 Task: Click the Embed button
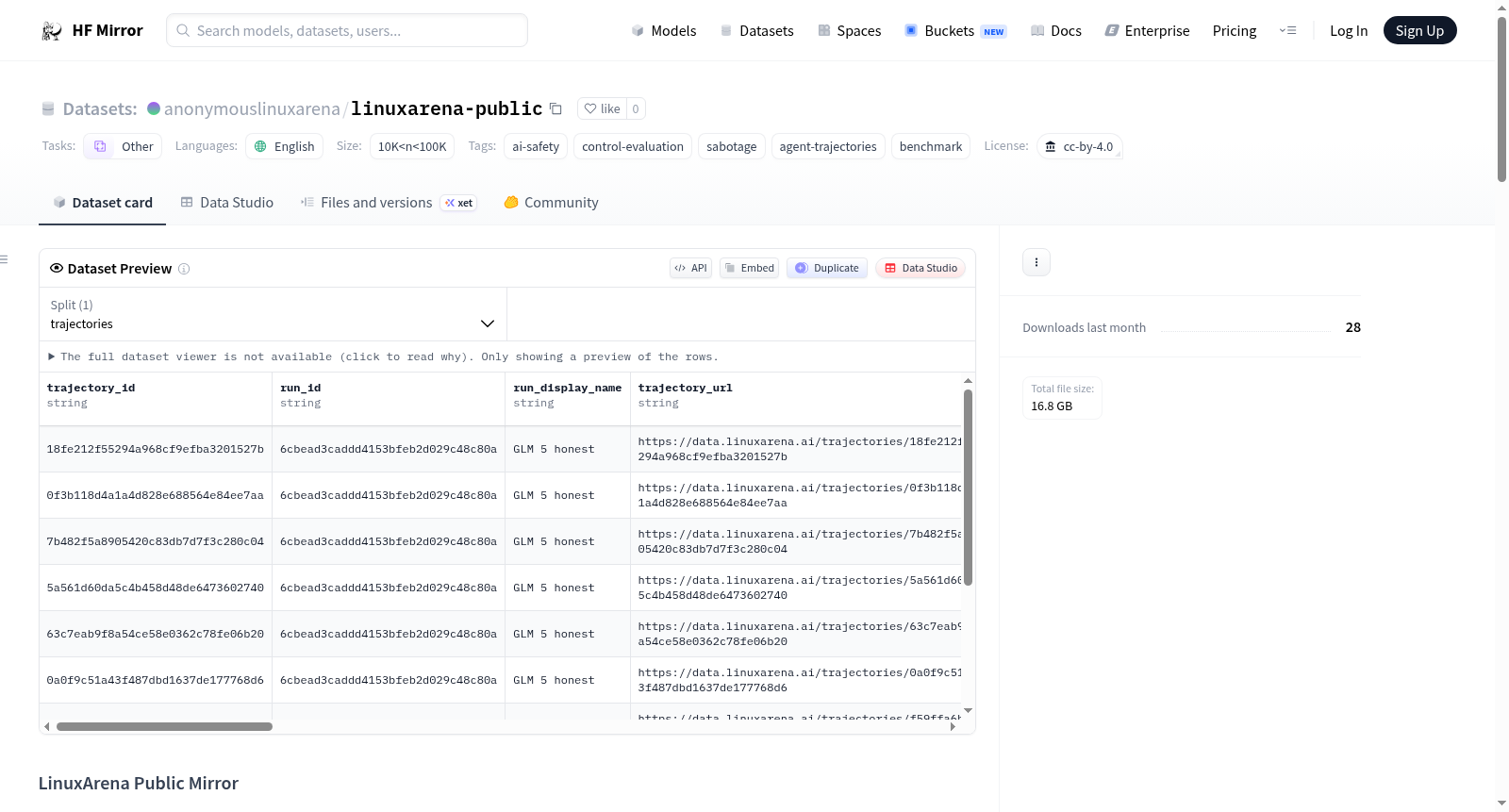coord(749,268)
